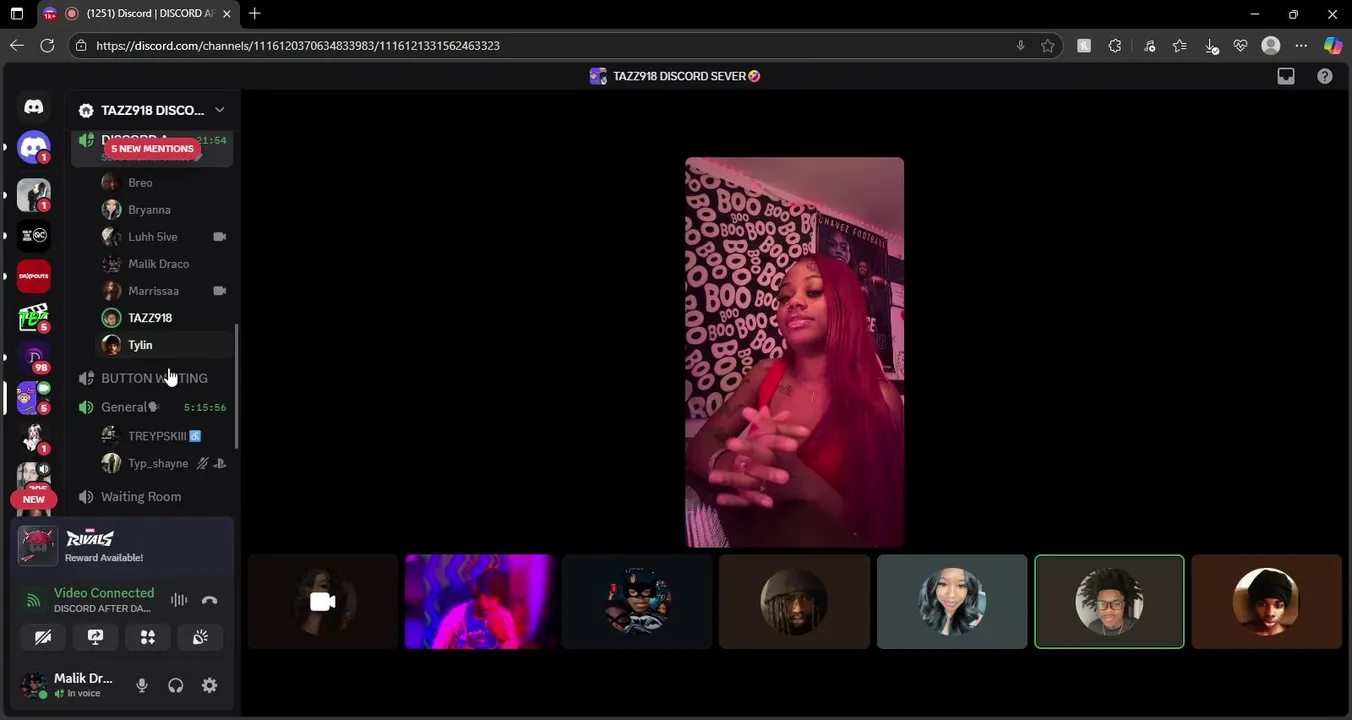Click the browser address bar URL
This screenshot has height=720, width=1352.
(298, 45)
